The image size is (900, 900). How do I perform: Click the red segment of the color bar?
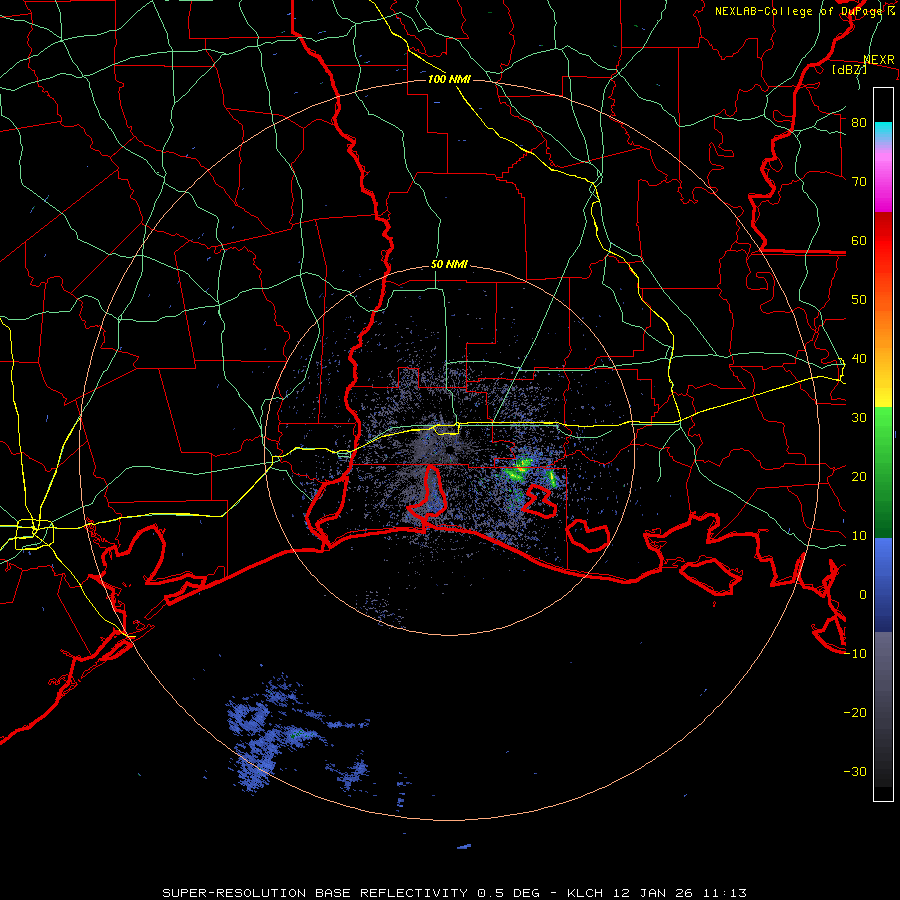tap(883, 241)
